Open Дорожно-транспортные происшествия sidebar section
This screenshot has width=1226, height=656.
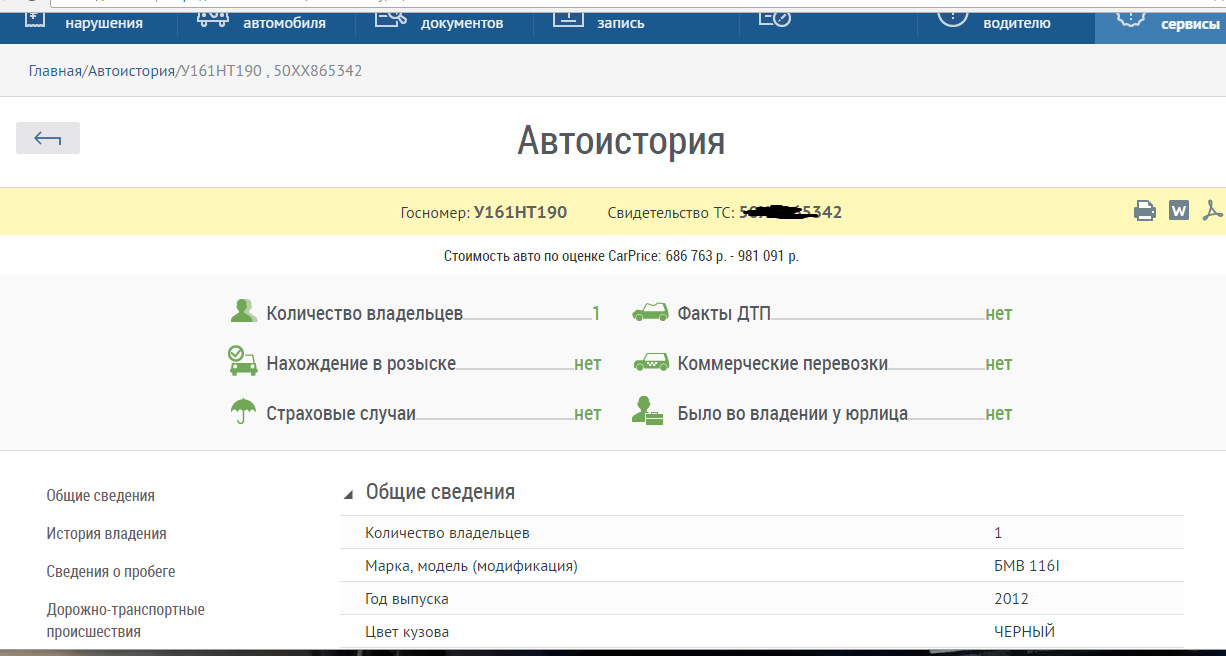[125, 620]
